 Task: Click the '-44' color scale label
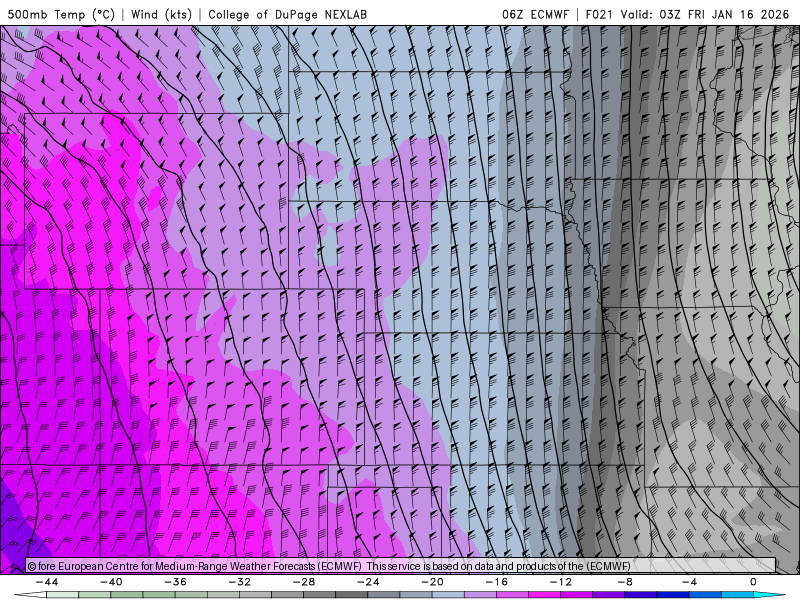click(47, 582)
